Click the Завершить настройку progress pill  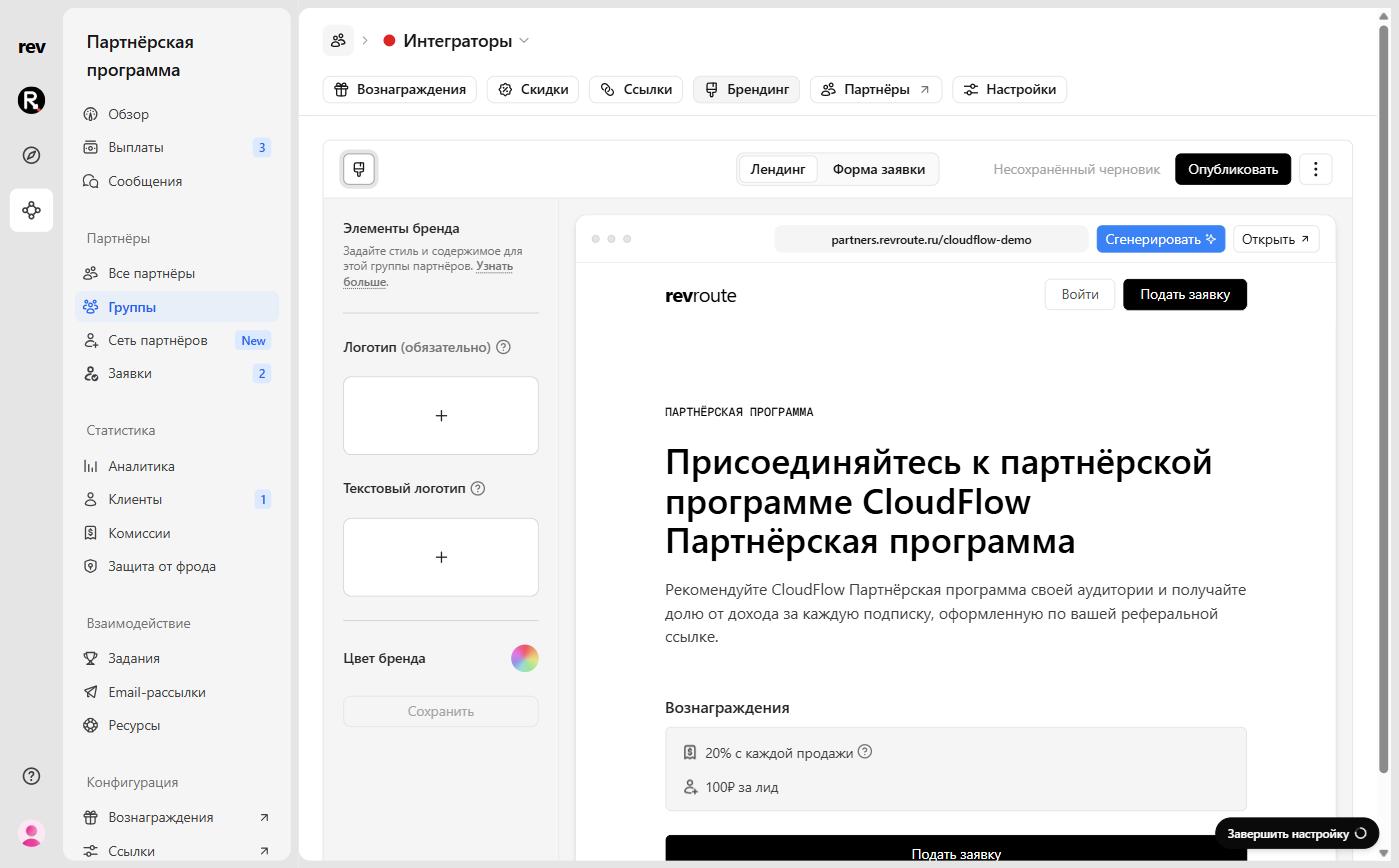pos(1297,833)
